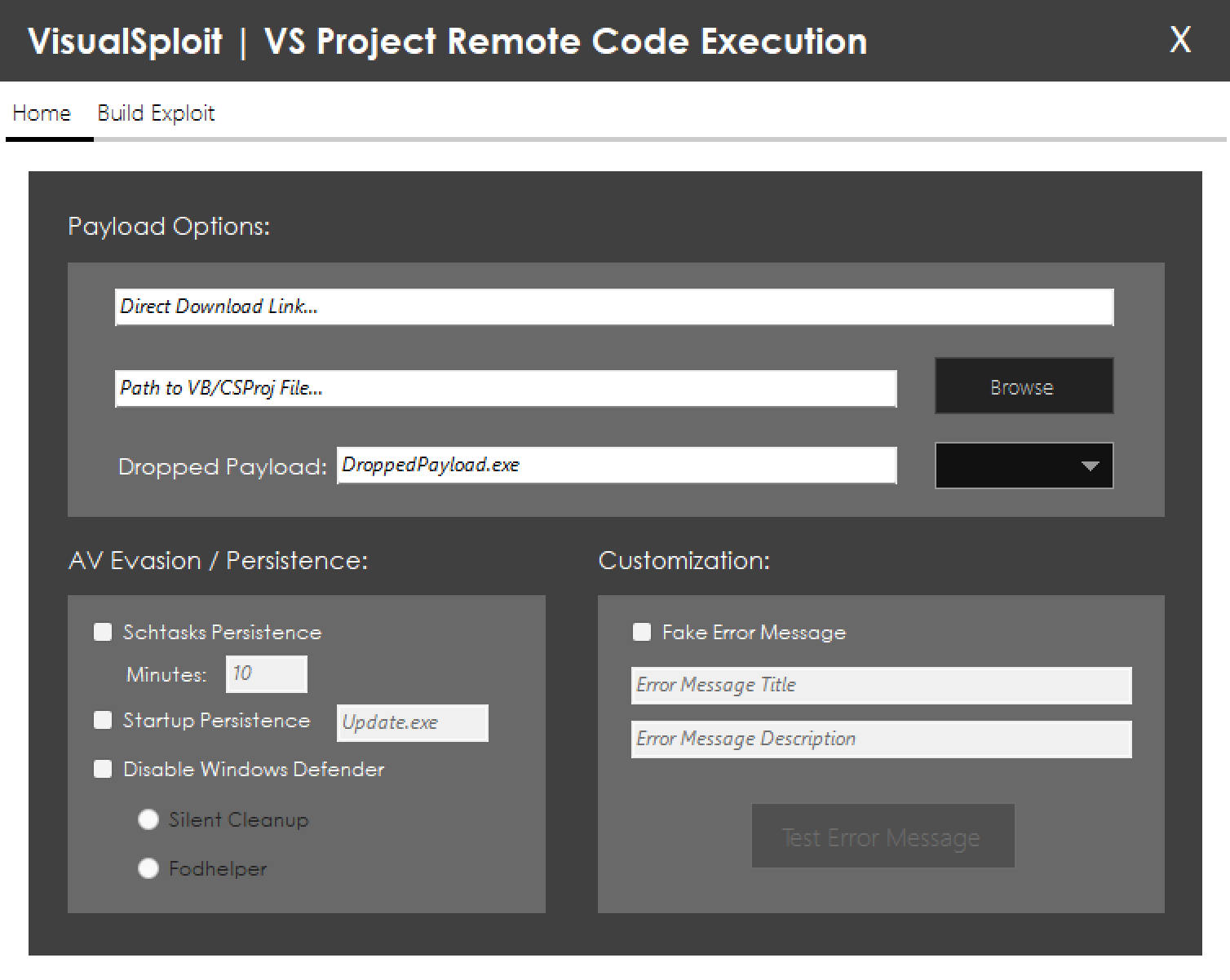Enable Fake Error Message checkbox
The width and height of the screenshot is (1230, 980).
642,632
